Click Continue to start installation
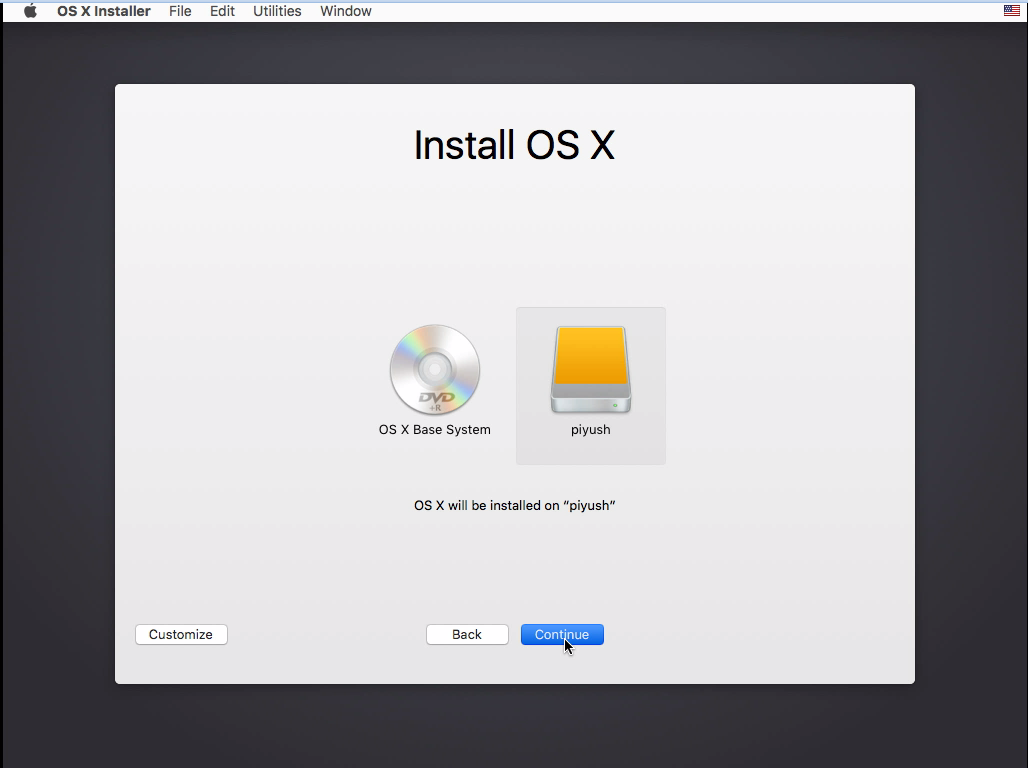The image size is (1028, 768). [x=562, y=634]
